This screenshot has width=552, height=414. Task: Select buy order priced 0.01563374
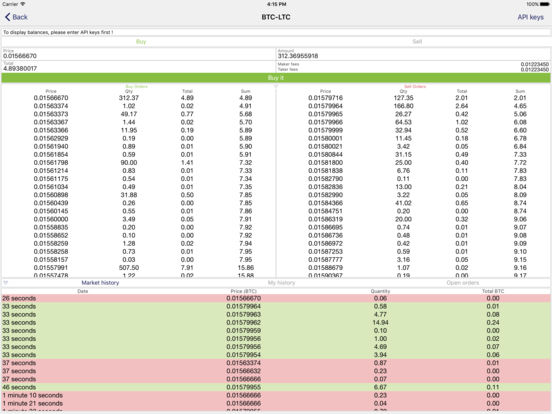click(139, 106)
